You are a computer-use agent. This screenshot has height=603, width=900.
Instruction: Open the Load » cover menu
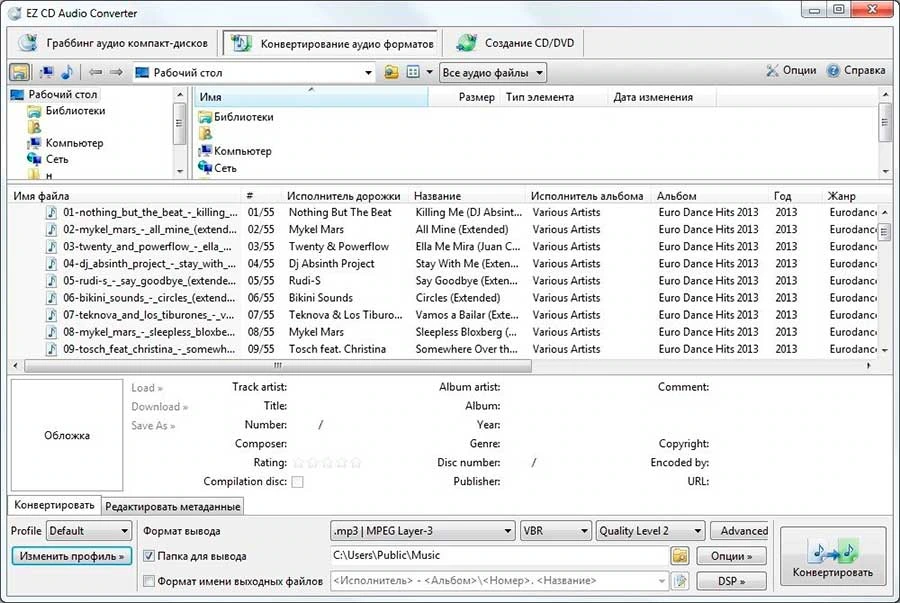point(147,388)
